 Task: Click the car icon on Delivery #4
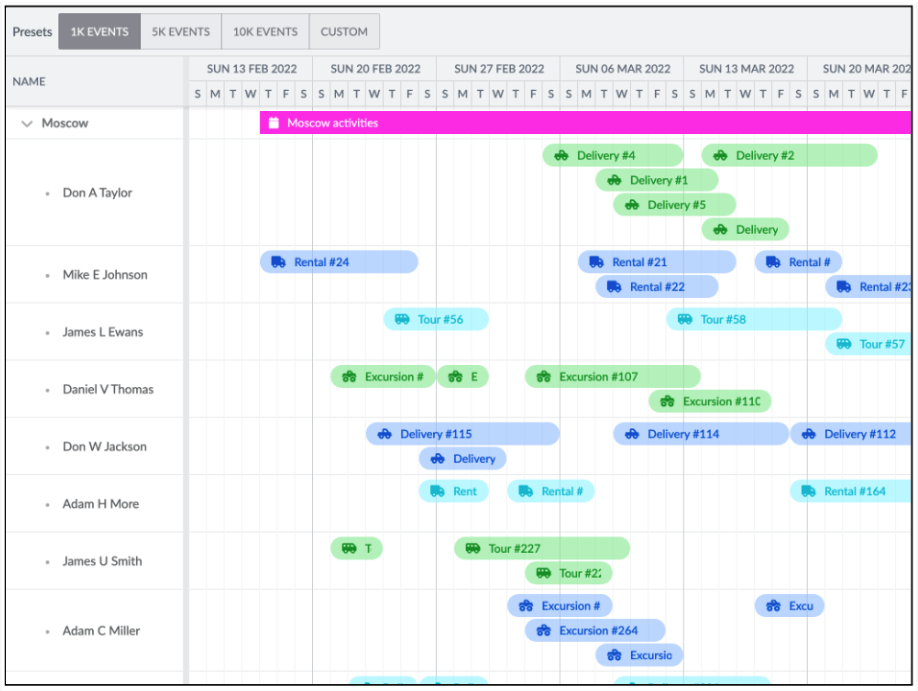[561, 156]
